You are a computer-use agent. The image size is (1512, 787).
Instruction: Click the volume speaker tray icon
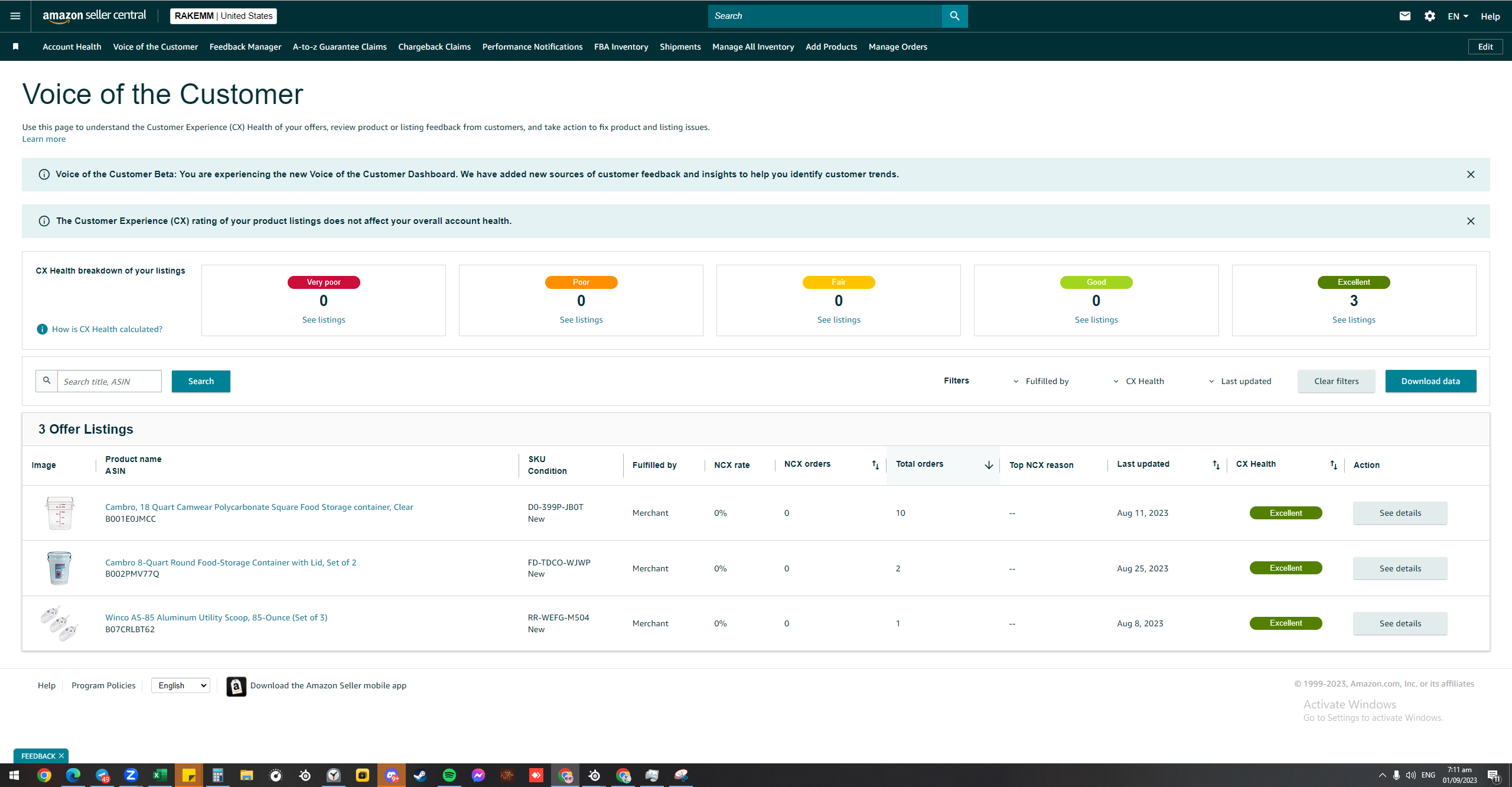[1410, 775]
